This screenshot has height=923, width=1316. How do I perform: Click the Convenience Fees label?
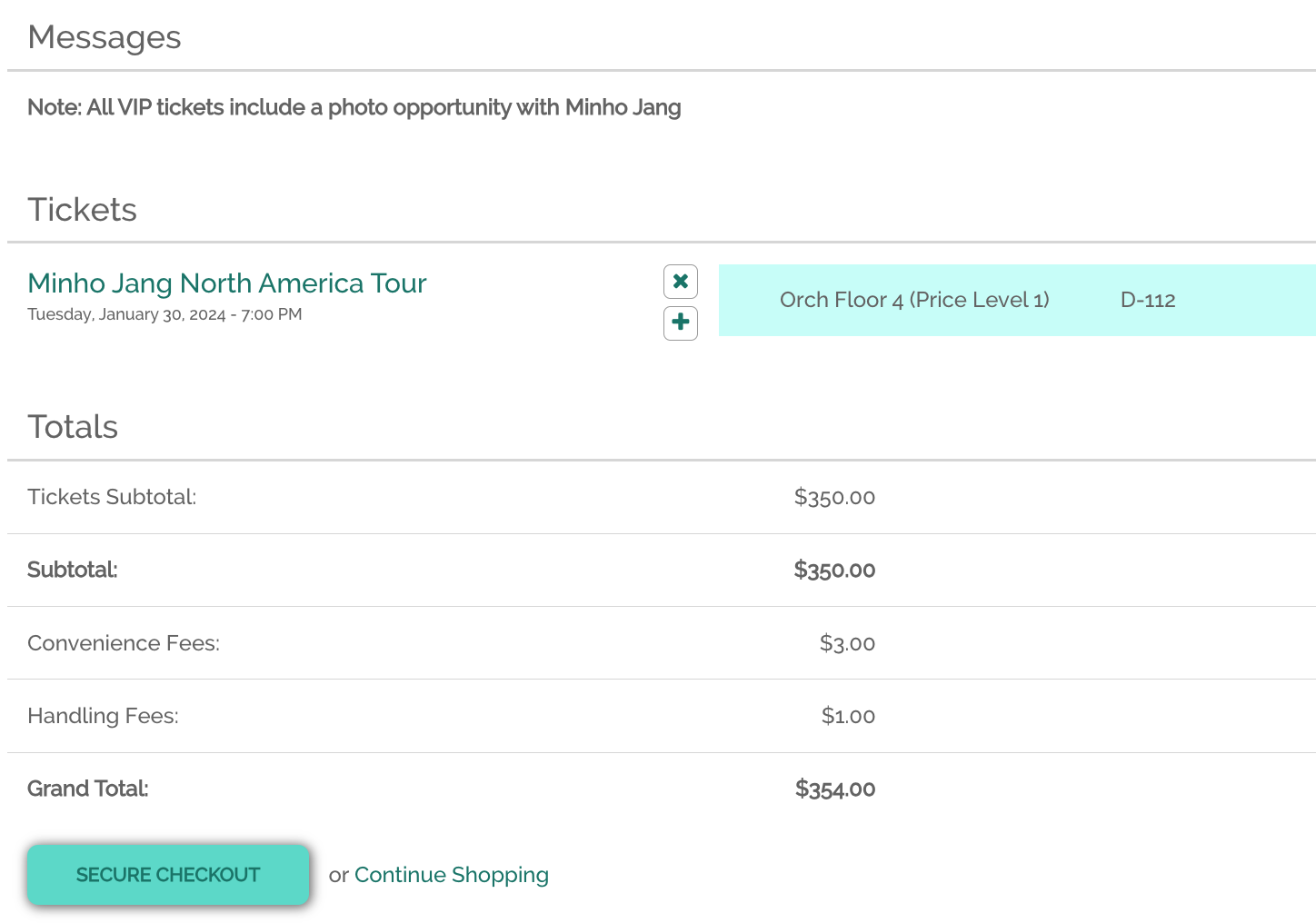[x=124, y=643]
